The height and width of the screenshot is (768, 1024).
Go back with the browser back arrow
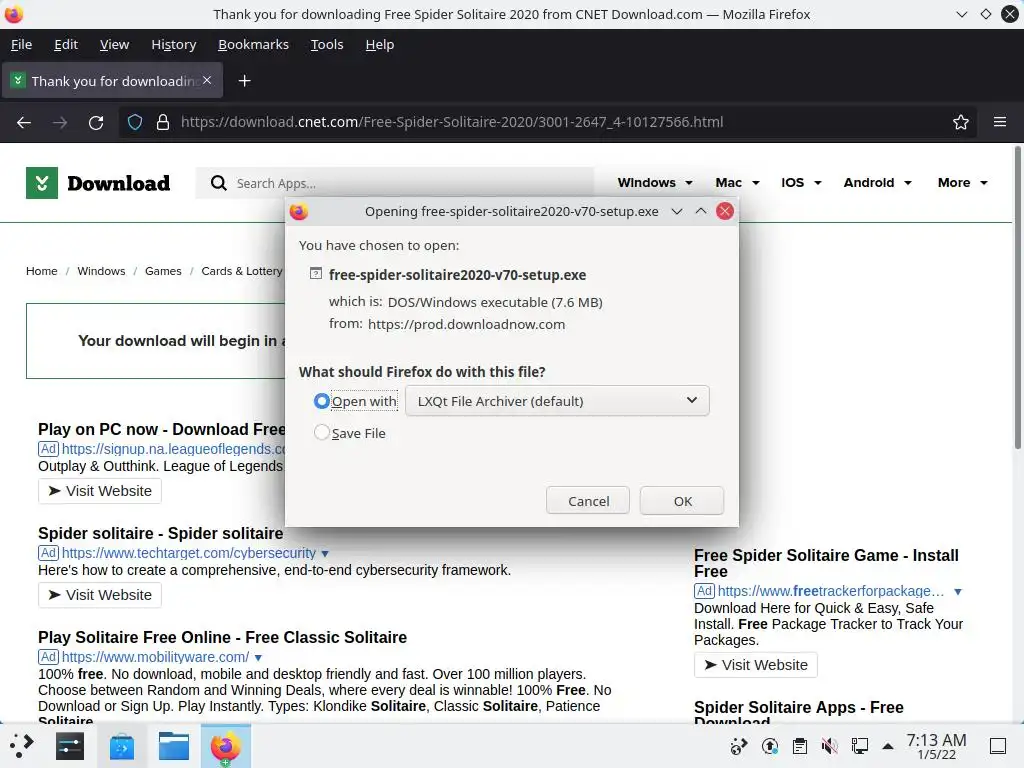tap(24, 122)
